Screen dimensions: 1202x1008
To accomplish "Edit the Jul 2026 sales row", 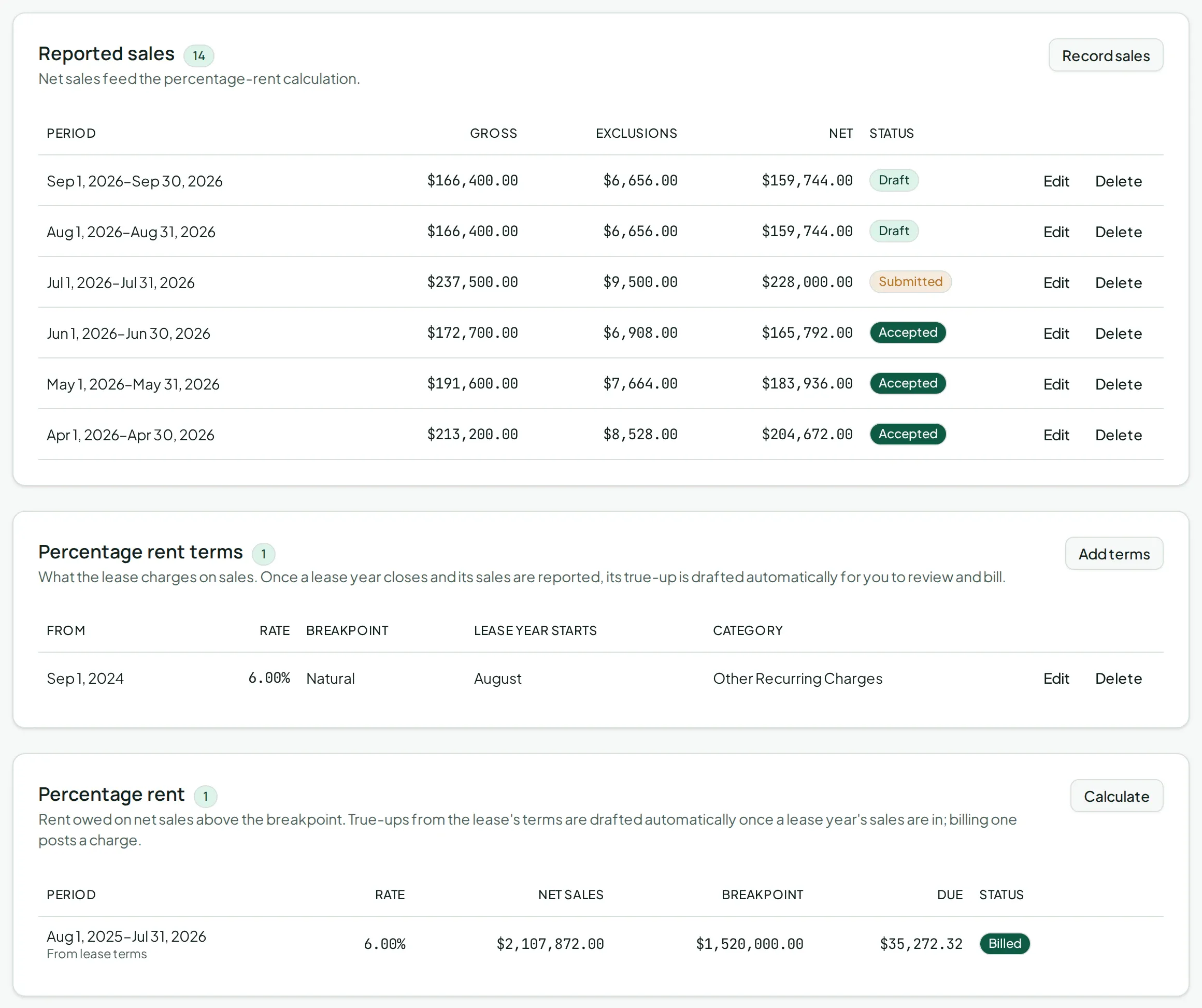I will pyautogui.click(x=1056, y=282).
